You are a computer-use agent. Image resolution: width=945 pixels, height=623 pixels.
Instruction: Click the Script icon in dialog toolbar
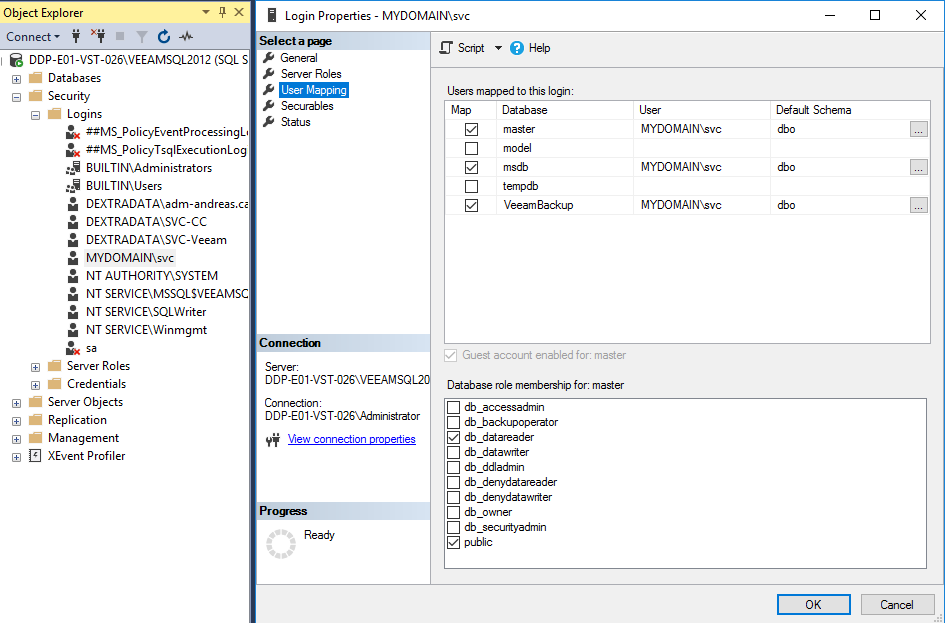point(445,48)
